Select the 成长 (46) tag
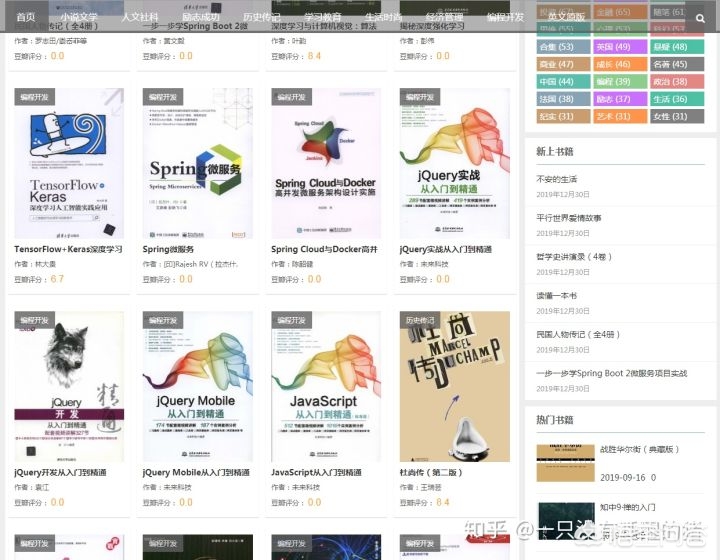The height and width of the screenshot is (560, 720). 620,64
